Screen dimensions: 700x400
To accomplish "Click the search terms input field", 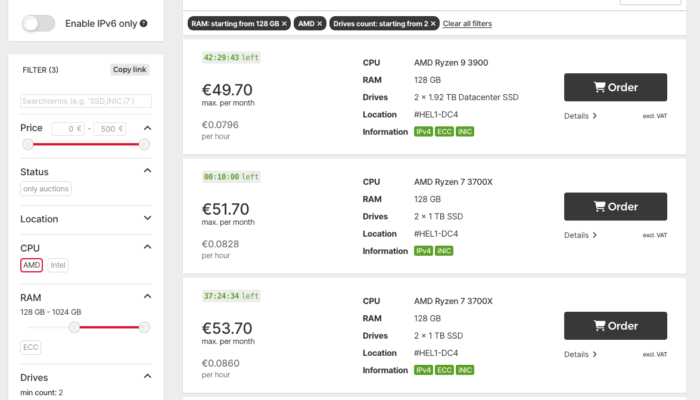I will (x=85, y=101).
